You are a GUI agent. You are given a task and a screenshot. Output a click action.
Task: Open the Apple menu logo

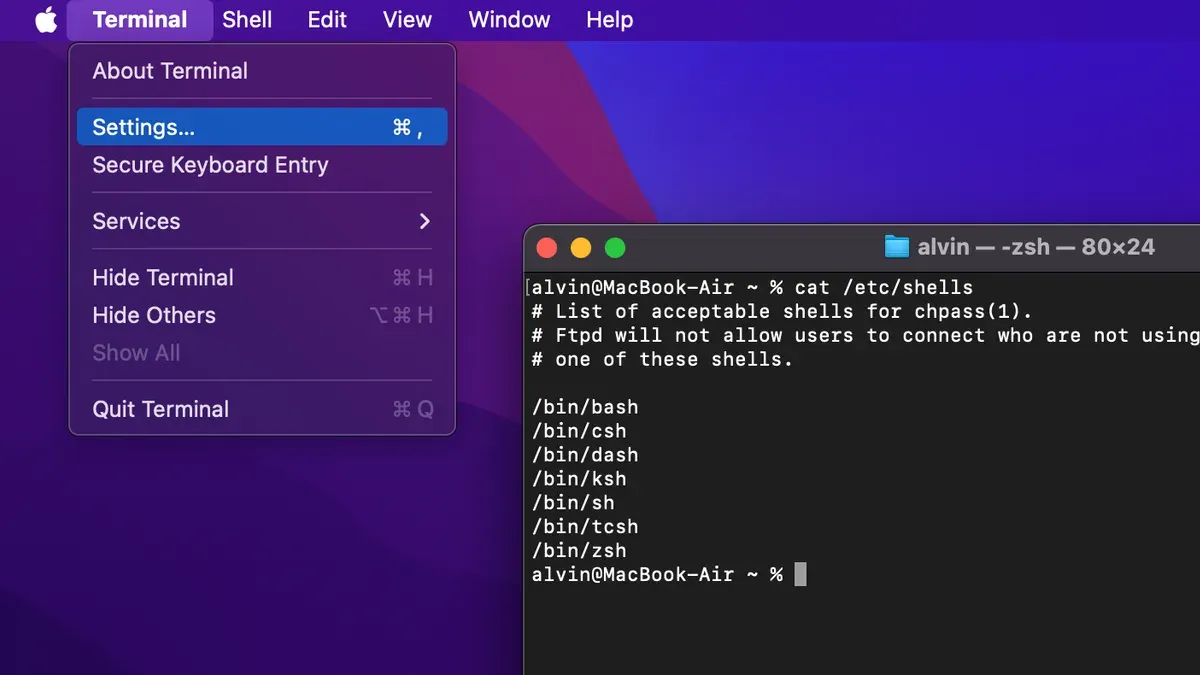click(47, 19)
